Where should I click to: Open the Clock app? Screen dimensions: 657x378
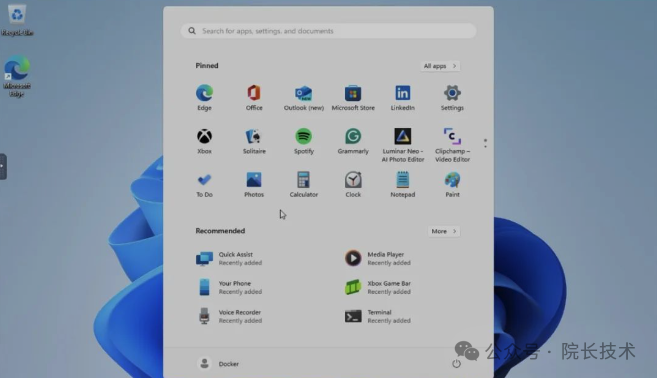[353, 184]
